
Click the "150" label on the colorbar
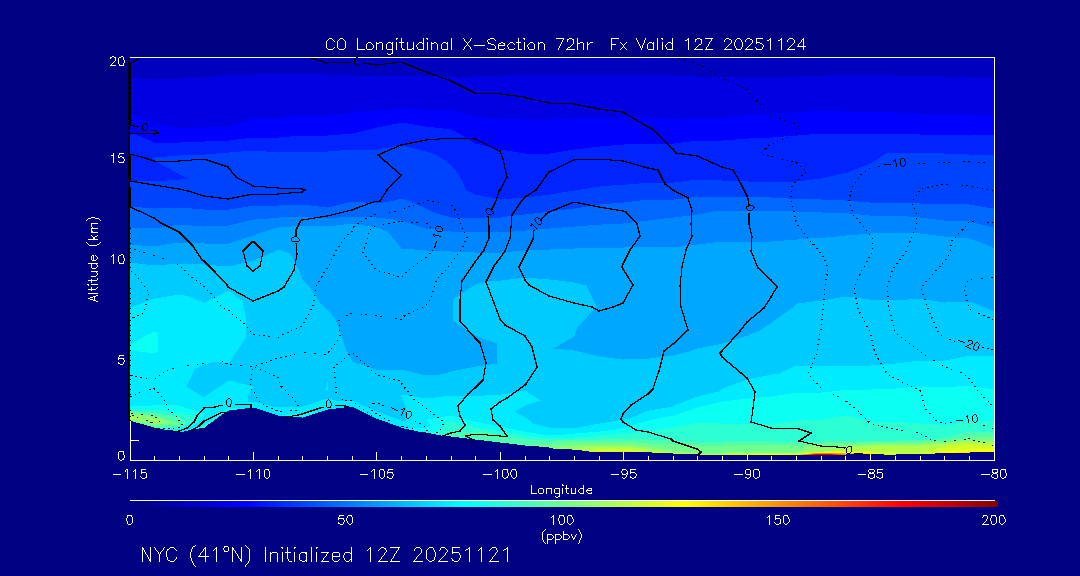(777, 520)
